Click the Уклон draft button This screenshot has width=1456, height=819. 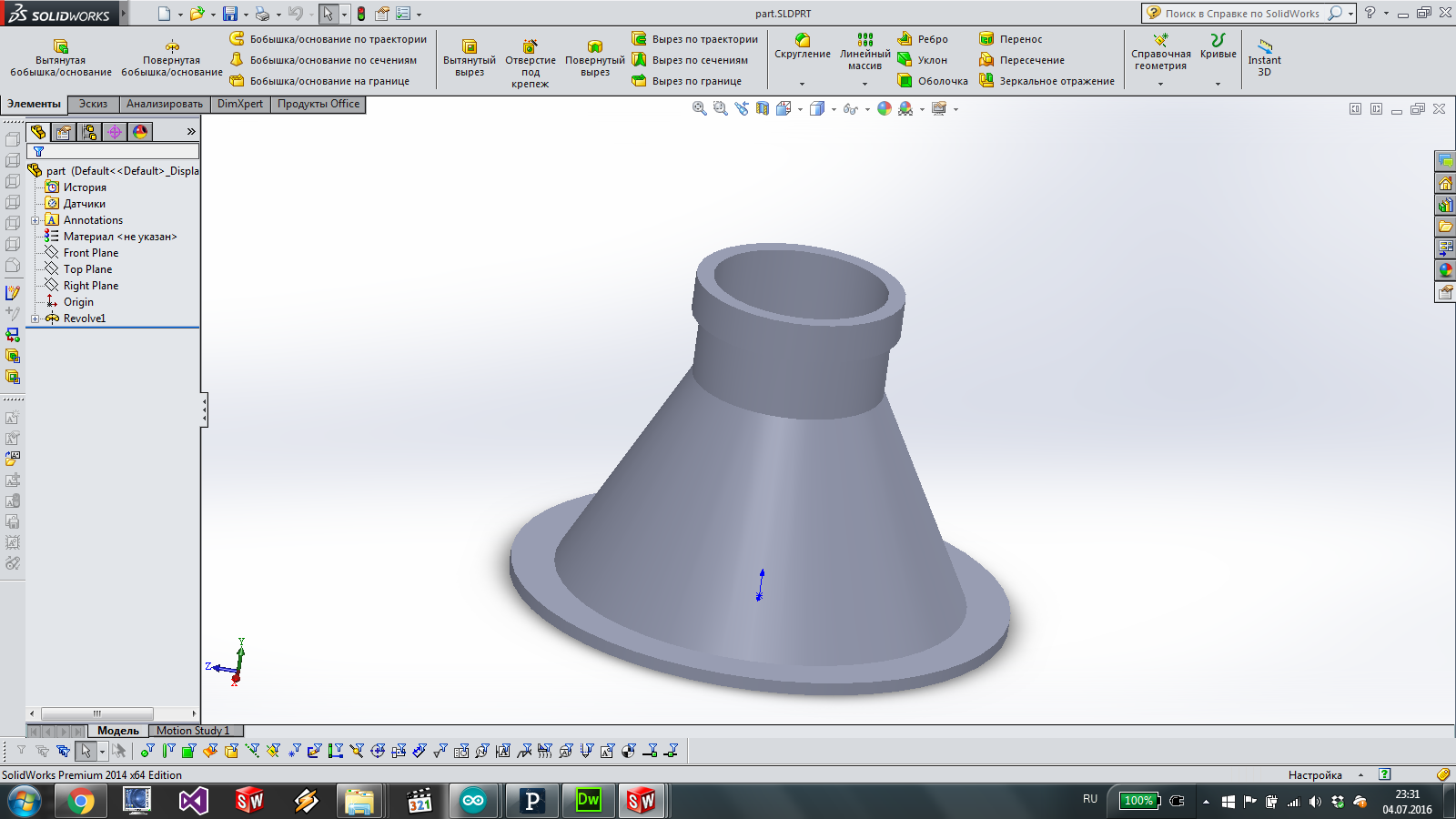tap(923, 60)
